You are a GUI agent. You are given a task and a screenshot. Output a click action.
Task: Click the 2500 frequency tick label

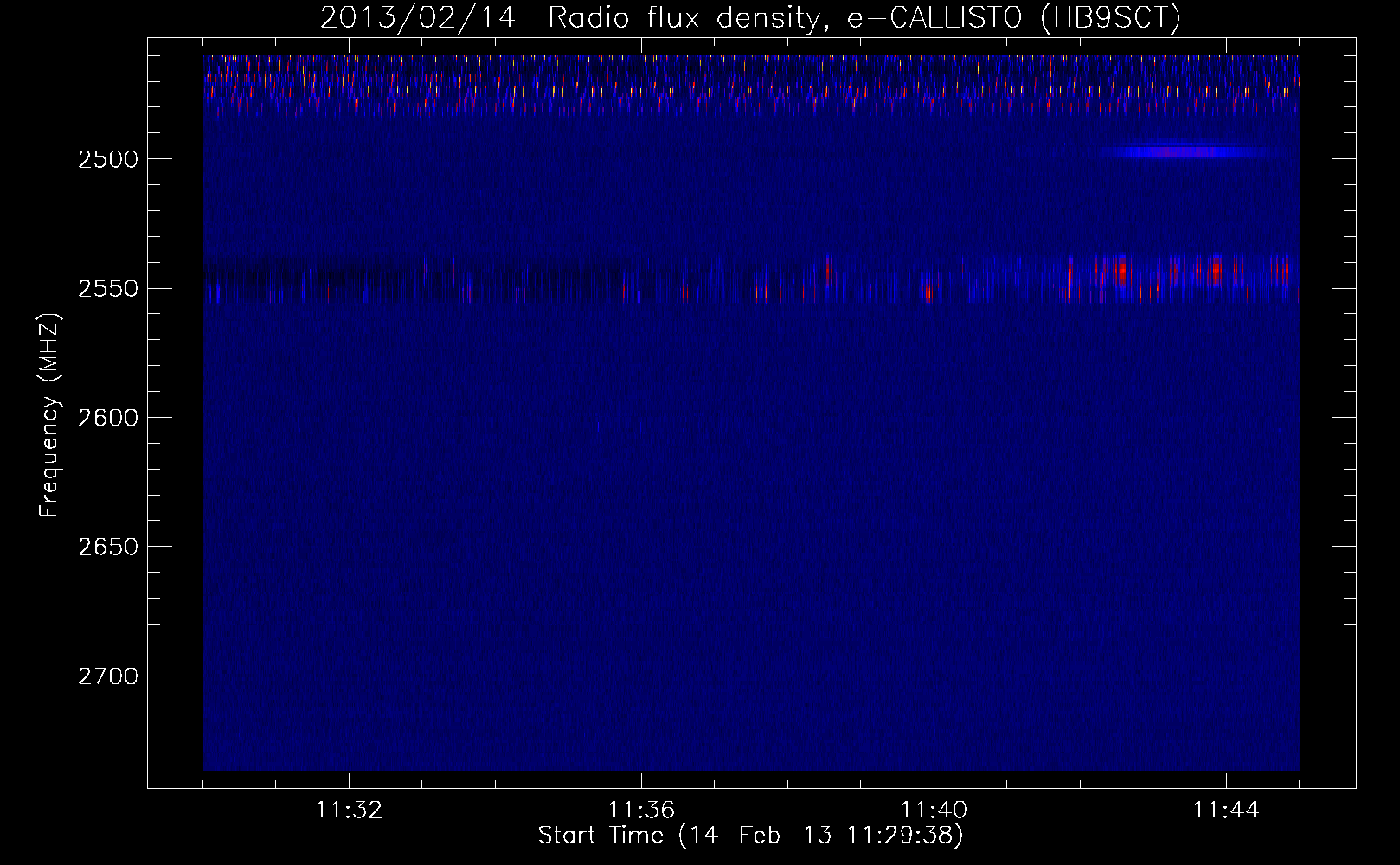point(108,159)
